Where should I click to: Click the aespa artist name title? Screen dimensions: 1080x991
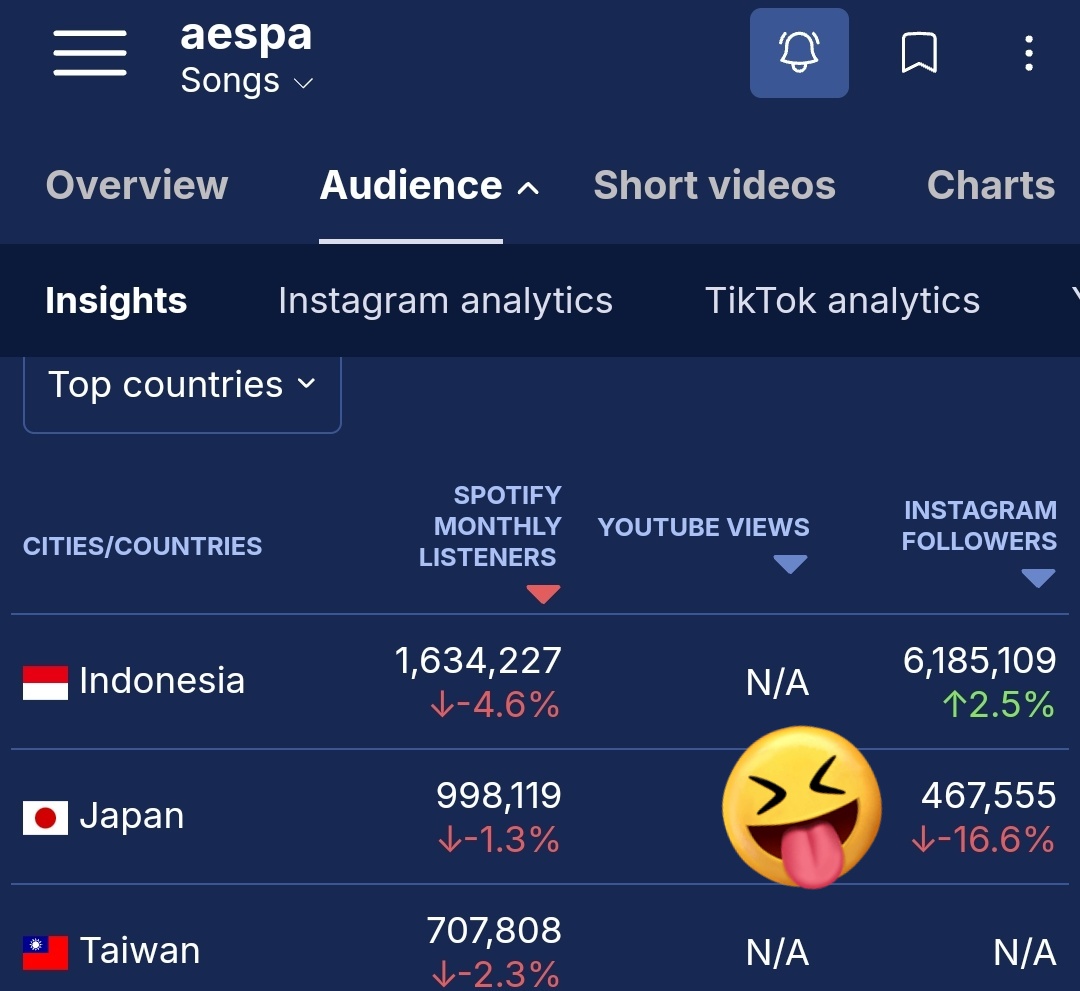246,34
